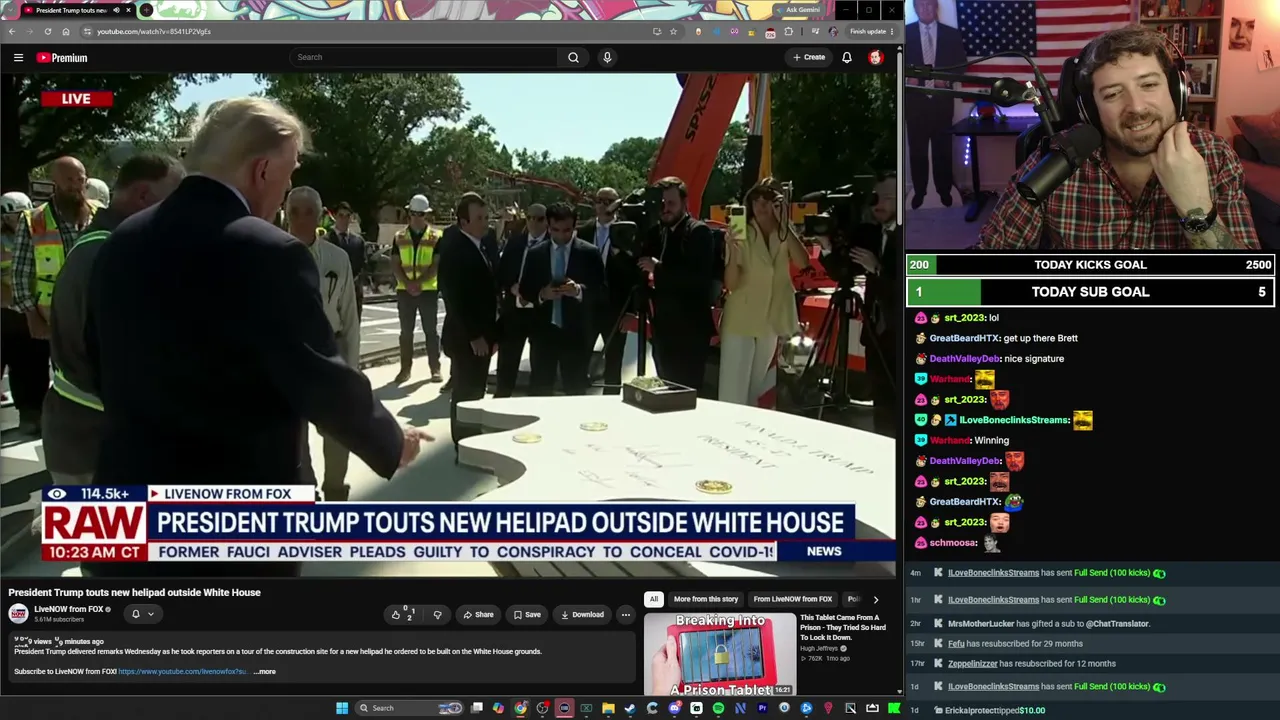Open Premiere Pro from the taskbar
This screenshot has height=720, width=1280.
762,708
